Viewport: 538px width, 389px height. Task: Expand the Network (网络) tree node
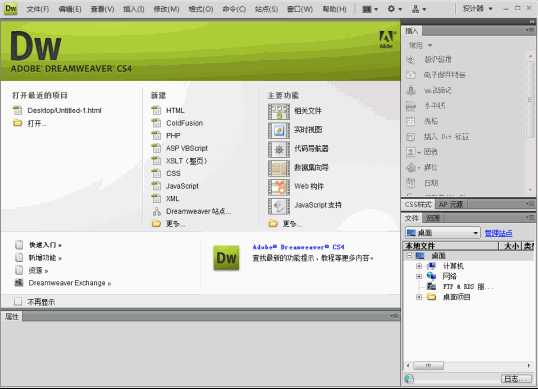pyautogui.click(x=419, y=276)
